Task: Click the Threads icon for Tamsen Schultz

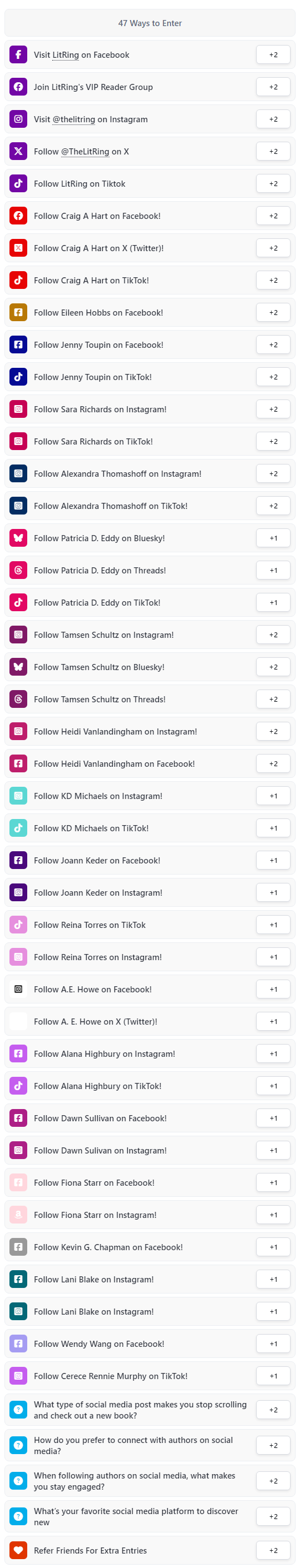Action: (18, 700)
